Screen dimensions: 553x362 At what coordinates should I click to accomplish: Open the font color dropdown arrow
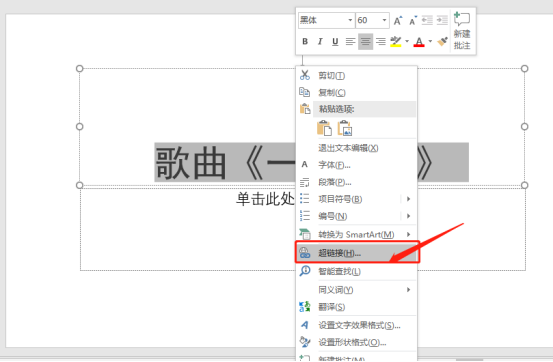(x=430, y=42)
